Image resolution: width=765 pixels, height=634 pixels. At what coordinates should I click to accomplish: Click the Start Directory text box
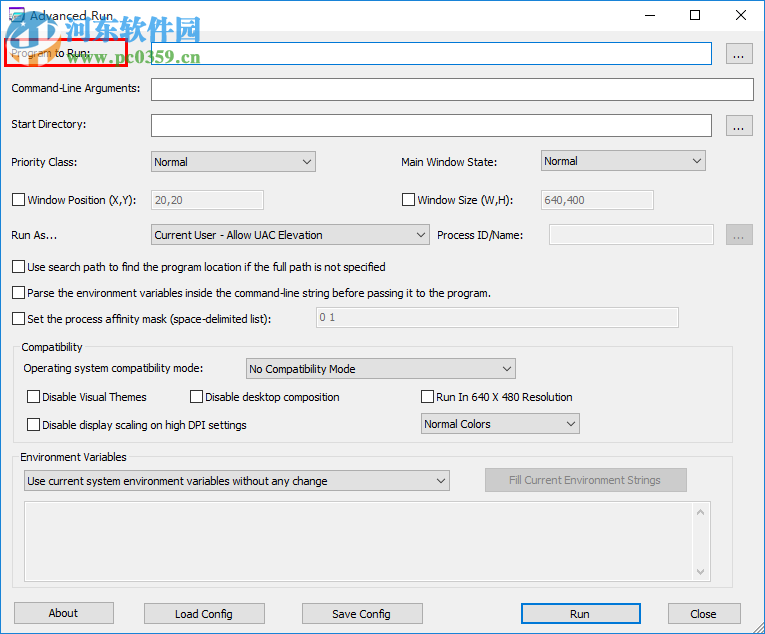click(431, 126)
